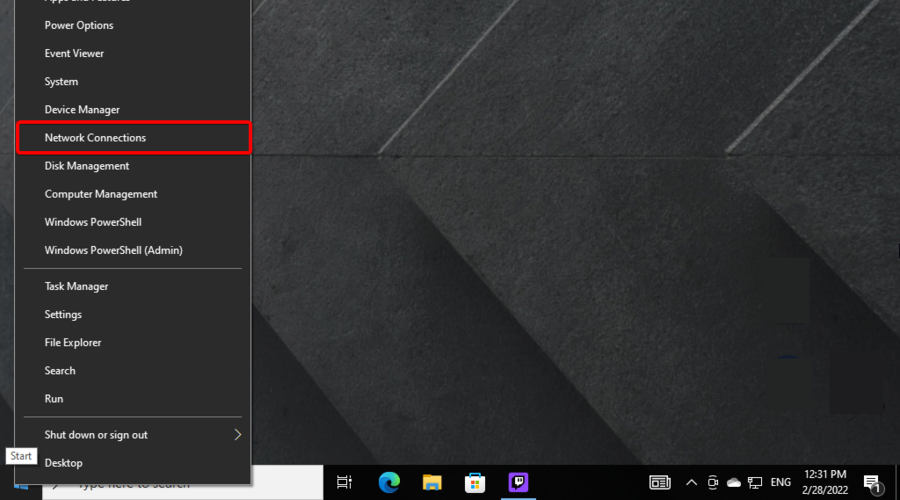This screenshot has height=500, width=900.
Task: Open File Explorer taskbar icon
Action: pyautogui.click(x=432, y=482)
